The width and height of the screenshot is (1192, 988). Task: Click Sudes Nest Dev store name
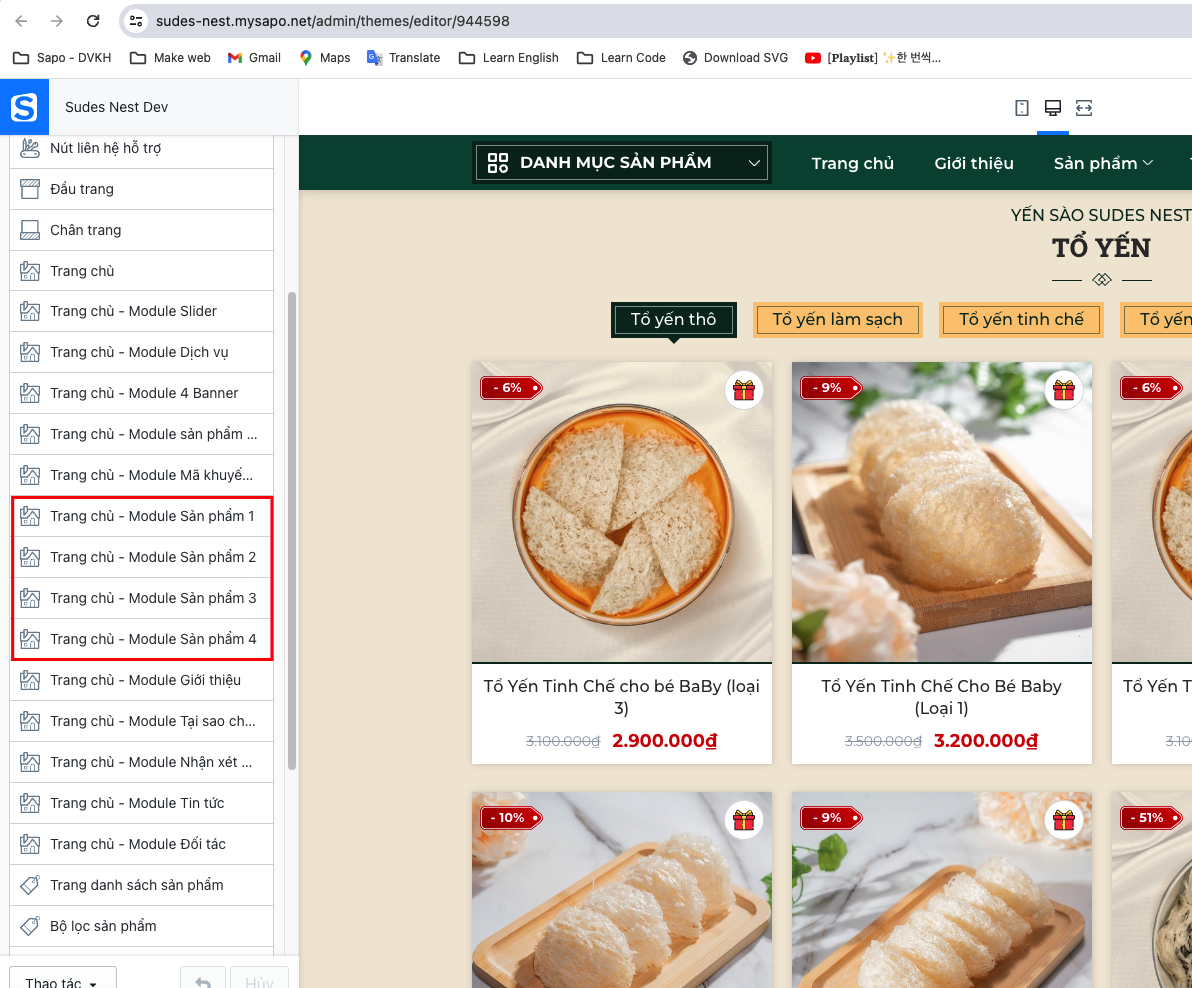116,107
